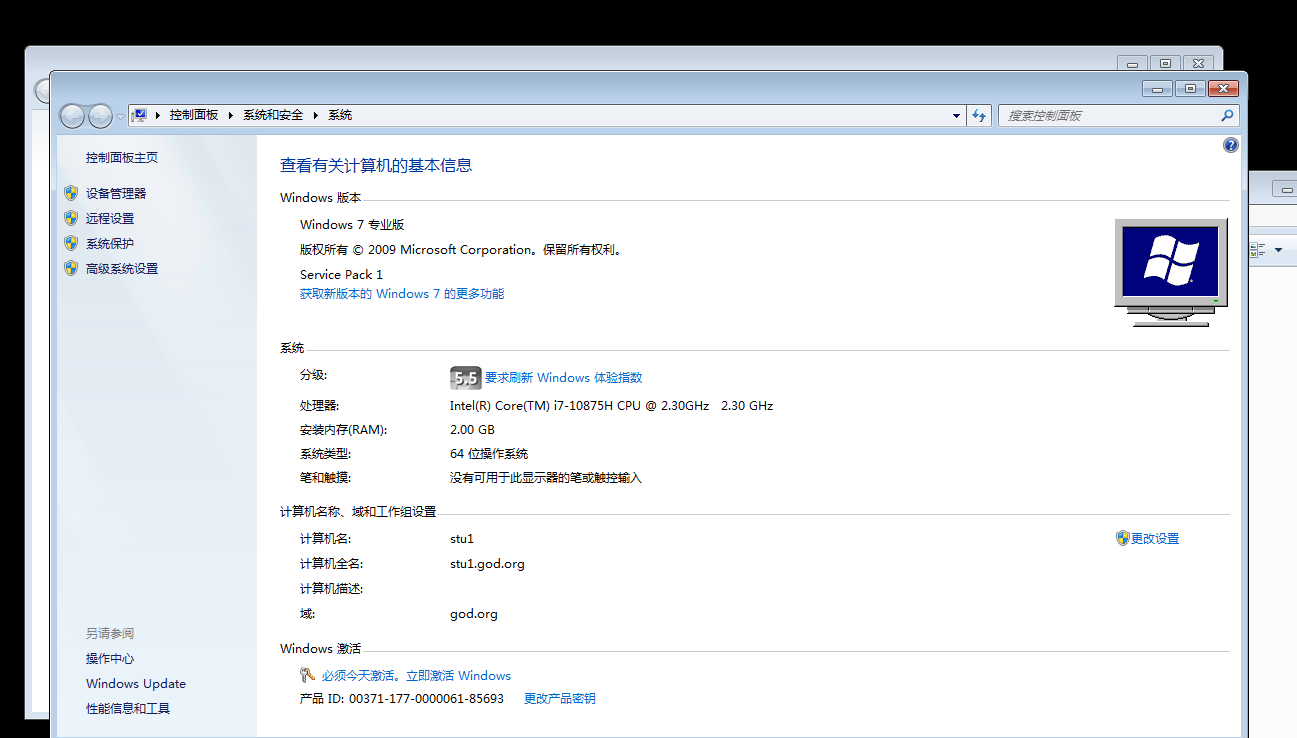This screenshot has height=738, width=1297.
Task: Open 操作中心 under 另请参阅
Action: [110, 659]
